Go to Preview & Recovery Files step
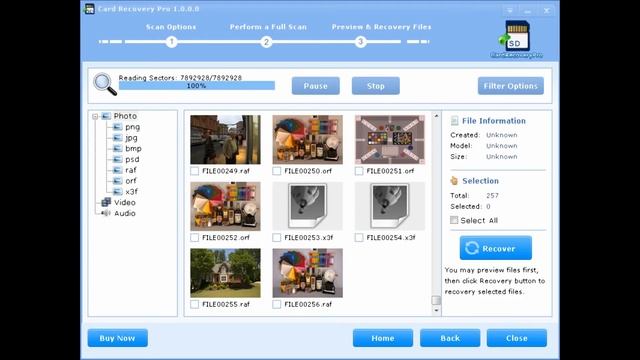The height and width of the screenshot is (360, 640). click(x=381, y=27)
